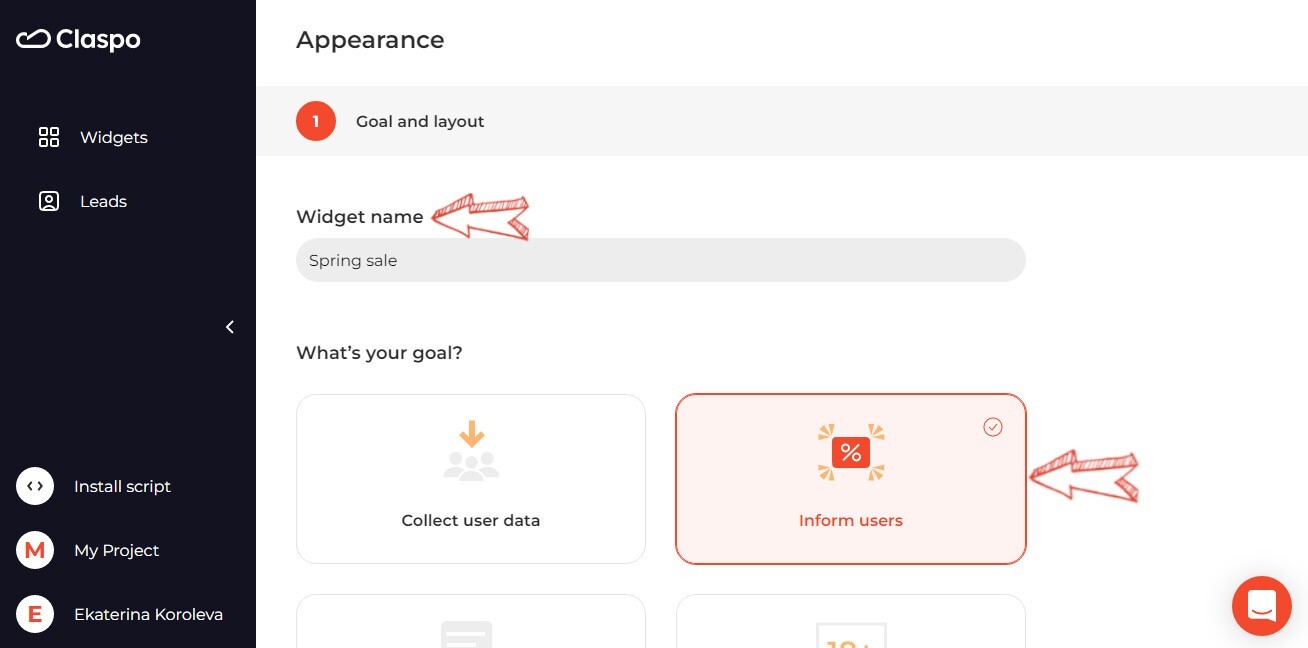Click the My Project M avatar
Screen dimensions: 1308x648
tap(35, 550)
